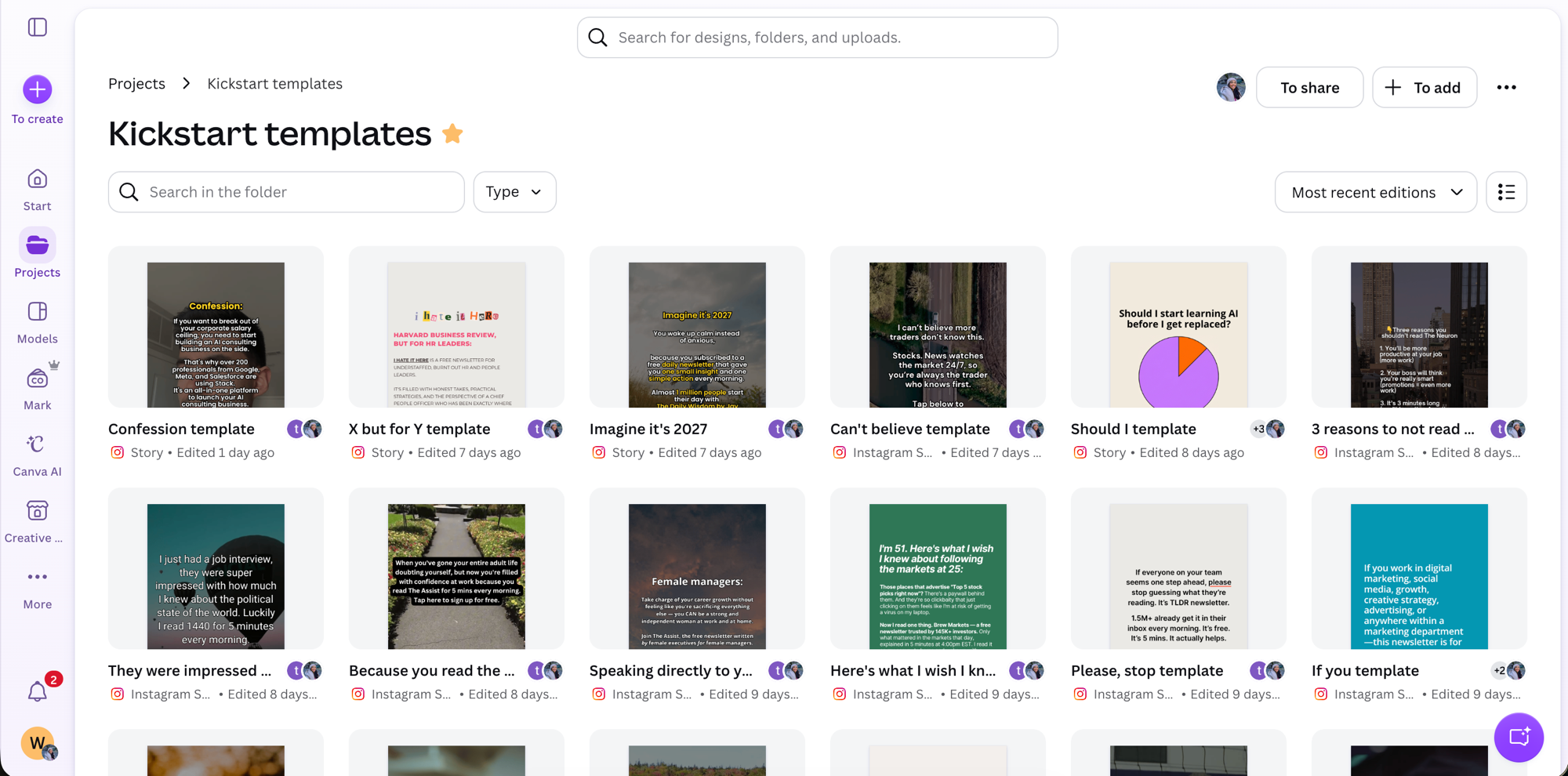
Task: Click the breadcrumb chevron after Projects
Action: (x=186, y=84)
